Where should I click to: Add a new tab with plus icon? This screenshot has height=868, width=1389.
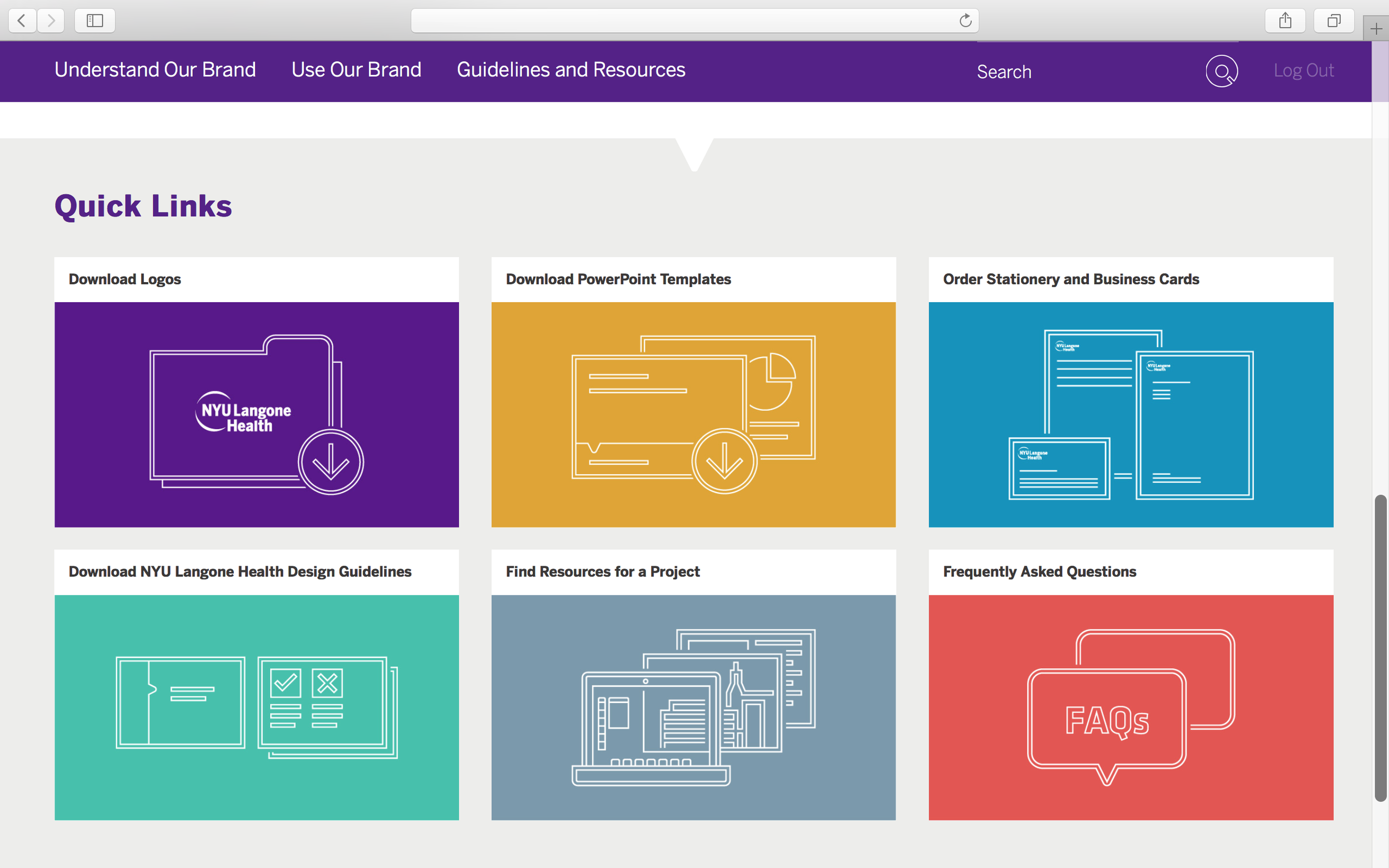tap(1376, 28)
